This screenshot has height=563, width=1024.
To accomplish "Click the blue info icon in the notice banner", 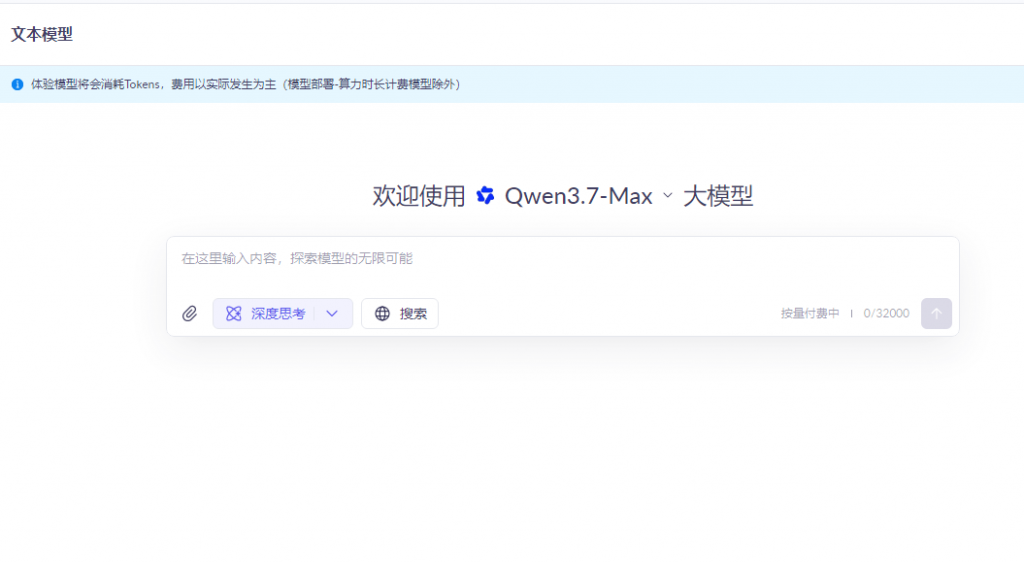I will click(18, 84).
